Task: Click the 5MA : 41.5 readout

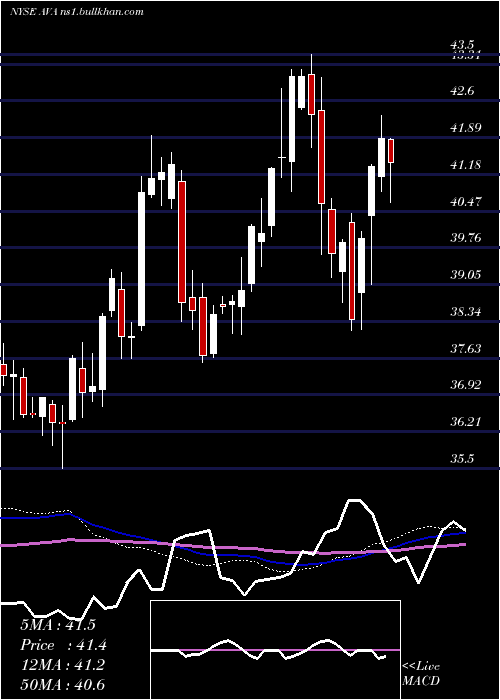Action: coord(58,625)
